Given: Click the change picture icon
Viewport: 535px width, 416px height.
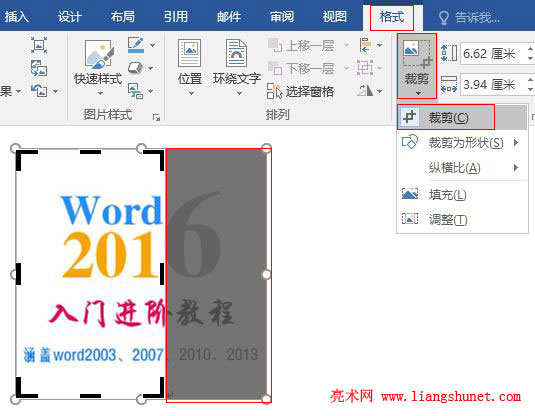Looking at the screenshot, I should pos(39,68).
